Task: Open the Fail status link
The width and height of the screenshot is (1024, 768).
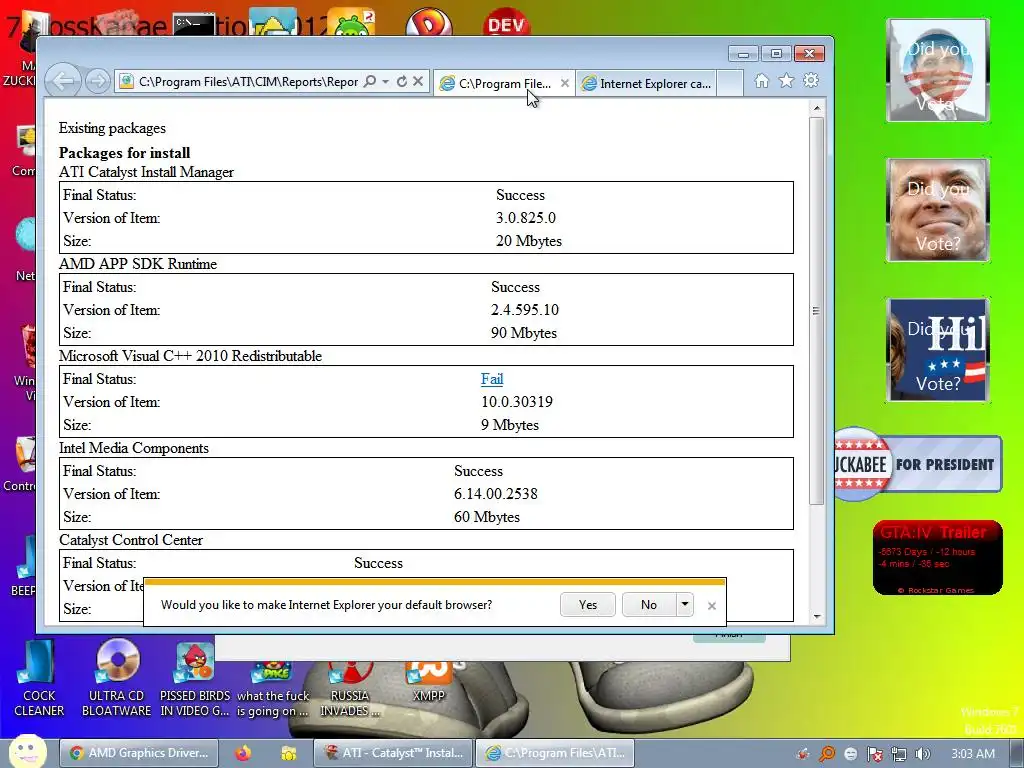Action: point(492,379)
